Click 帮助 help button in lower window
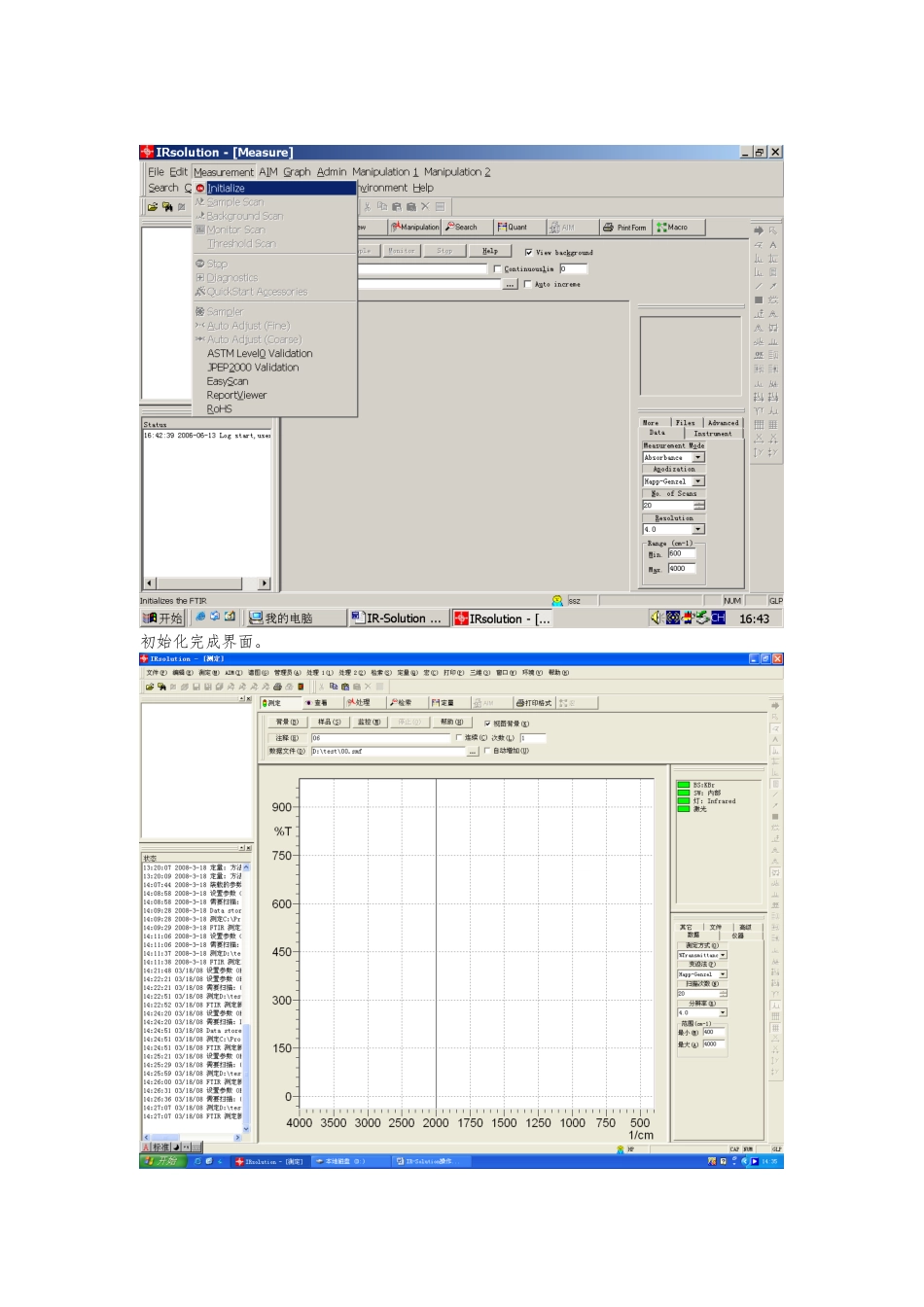The height and width of the screenshot is (1307, 924). pos(452,723)
